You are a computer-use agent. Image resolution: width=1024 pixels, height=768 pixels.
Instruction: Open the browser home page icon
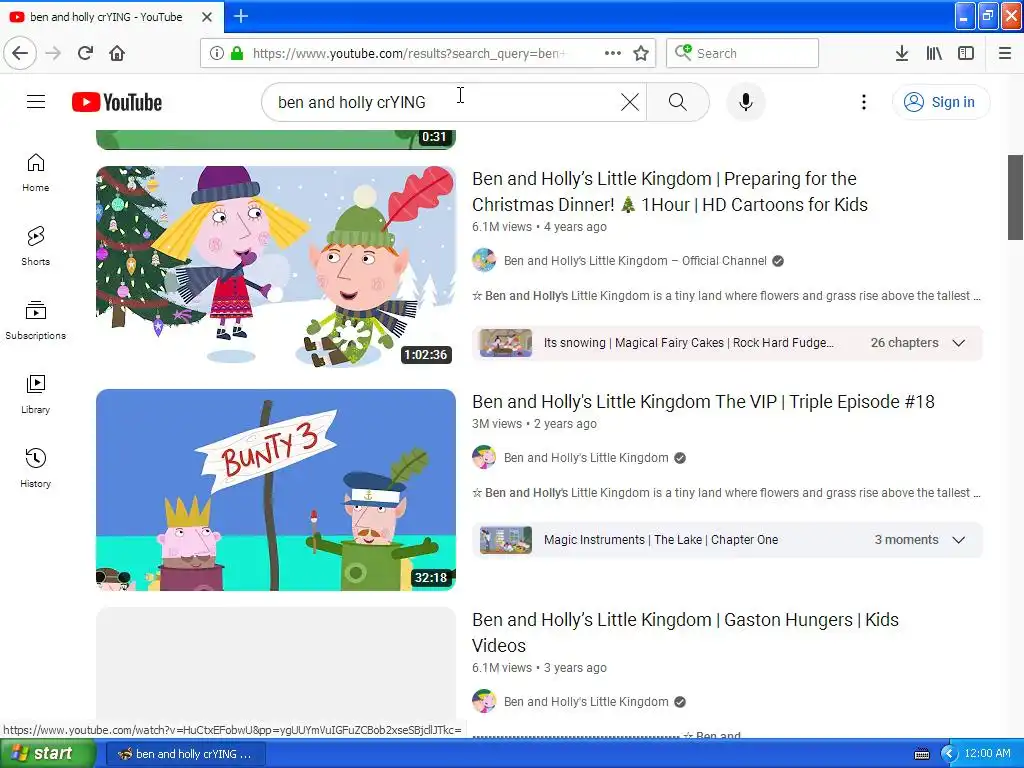(117, 53)
